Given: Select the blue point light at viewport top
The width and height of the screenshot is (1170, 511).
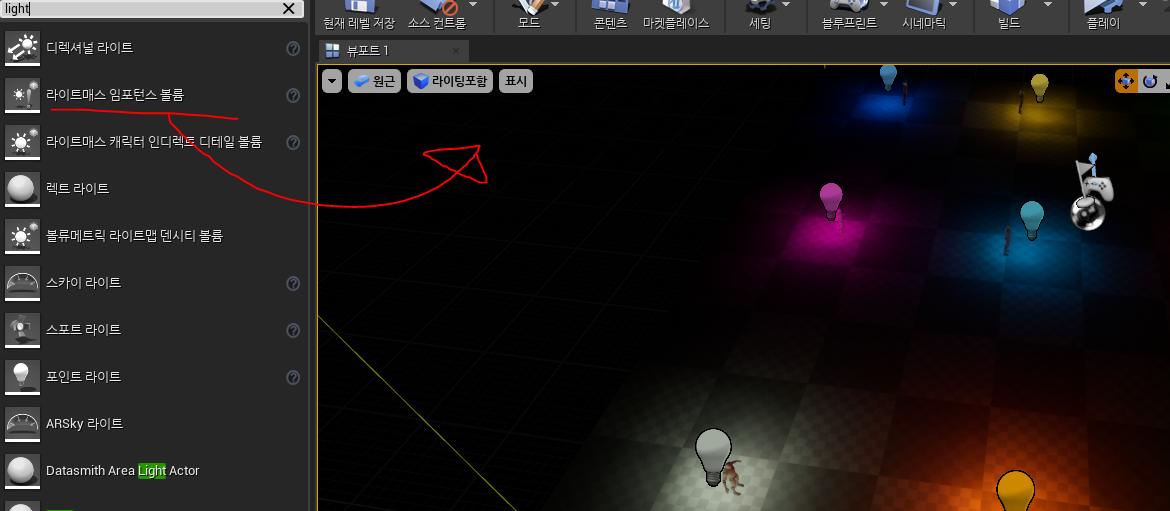Looking at the screenshot, I should point(888,76).
